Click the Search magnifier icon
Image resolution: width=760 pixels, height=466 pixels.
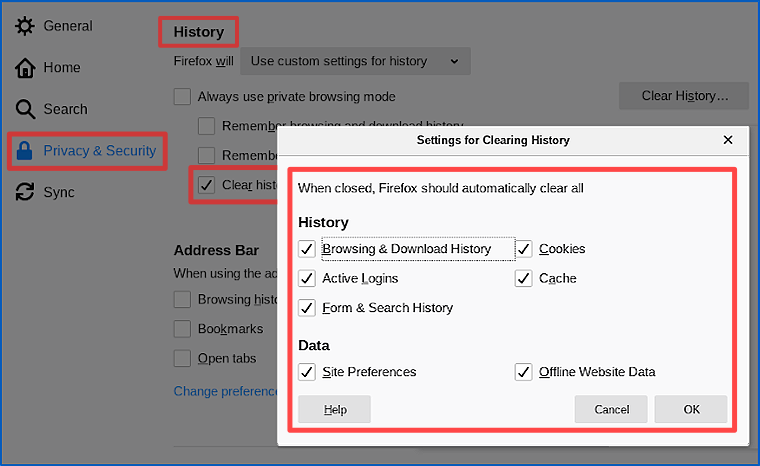25,109
